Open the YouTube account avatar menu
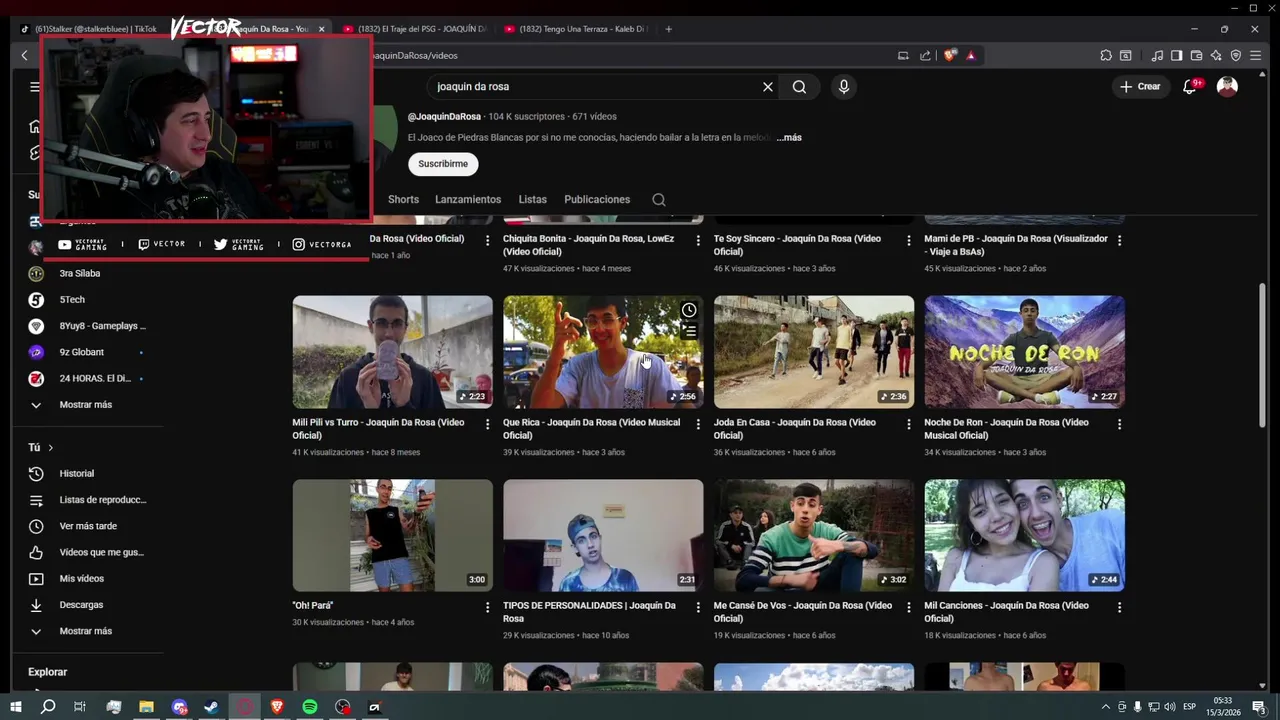This screenshot has height=720, width=1280. [1227, 87]
